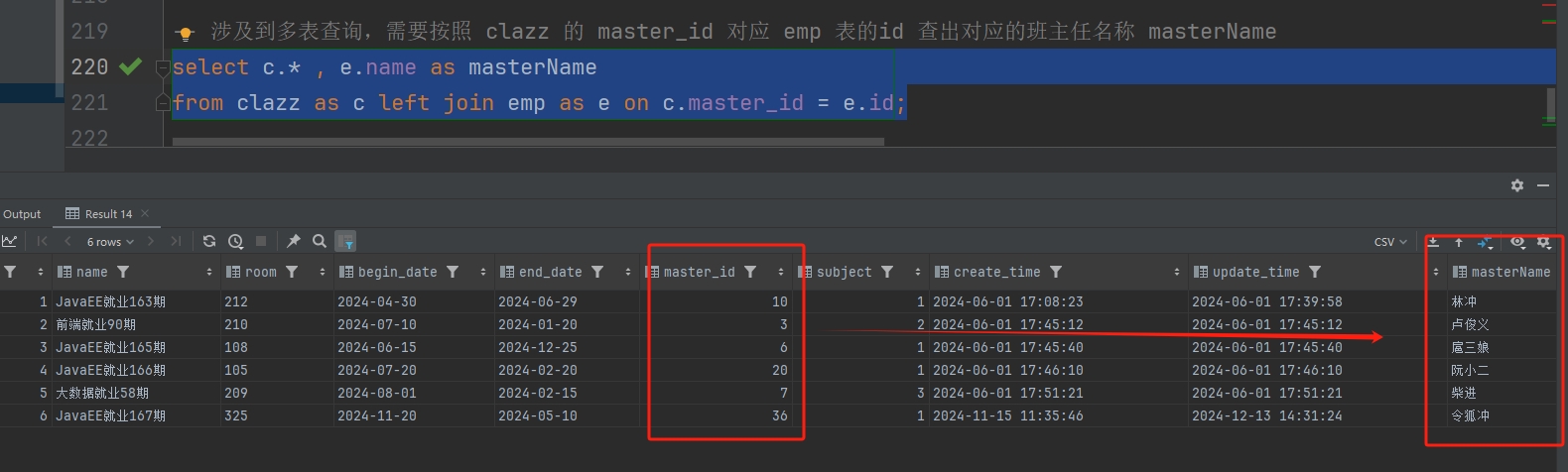Collapse the fold marker at line 220
Image resolution: width=1568 pixels, height=472 pixels.
coord(163,67)
